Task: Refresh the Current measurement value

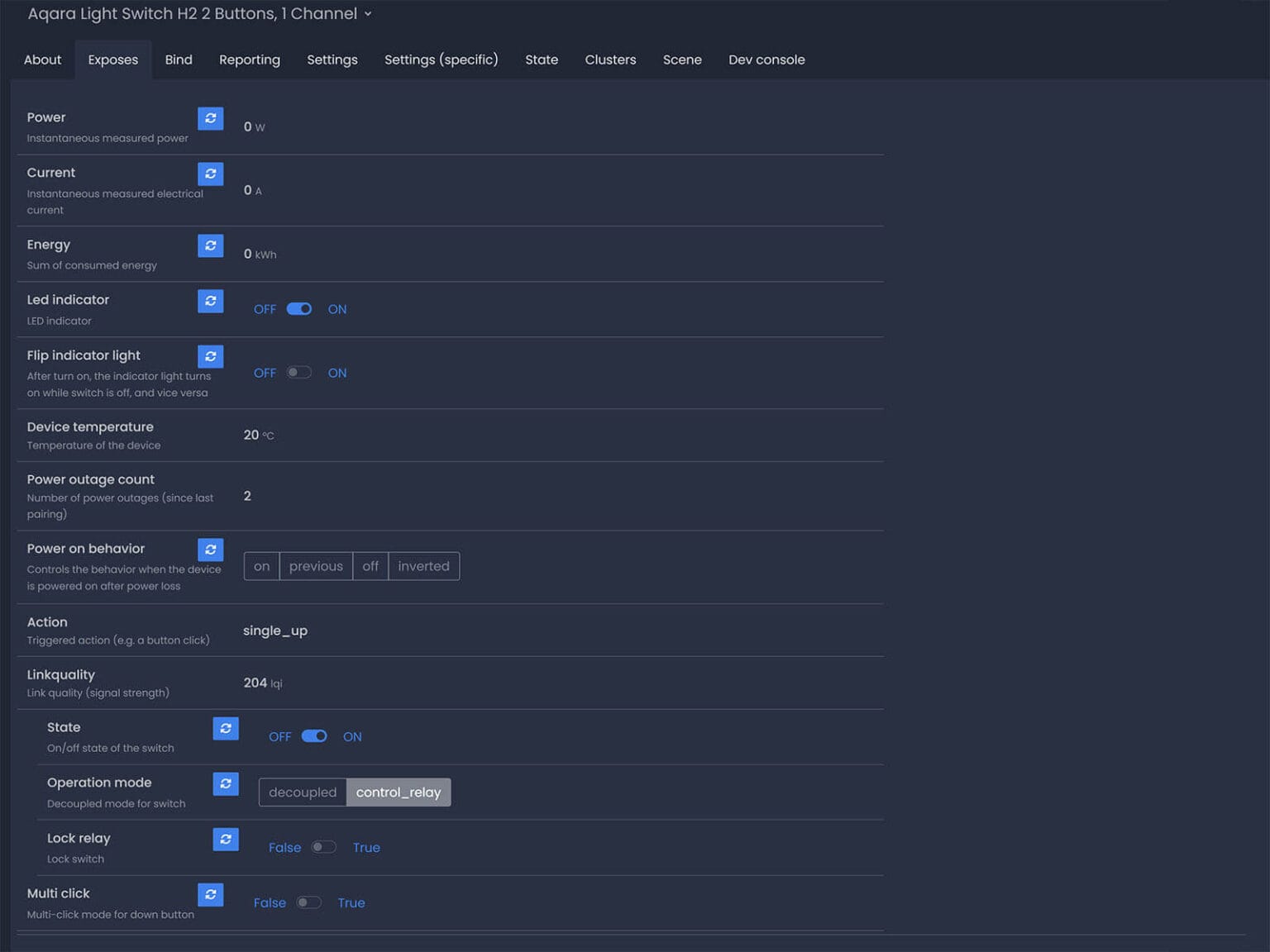Action: click(x=210, y=174)
